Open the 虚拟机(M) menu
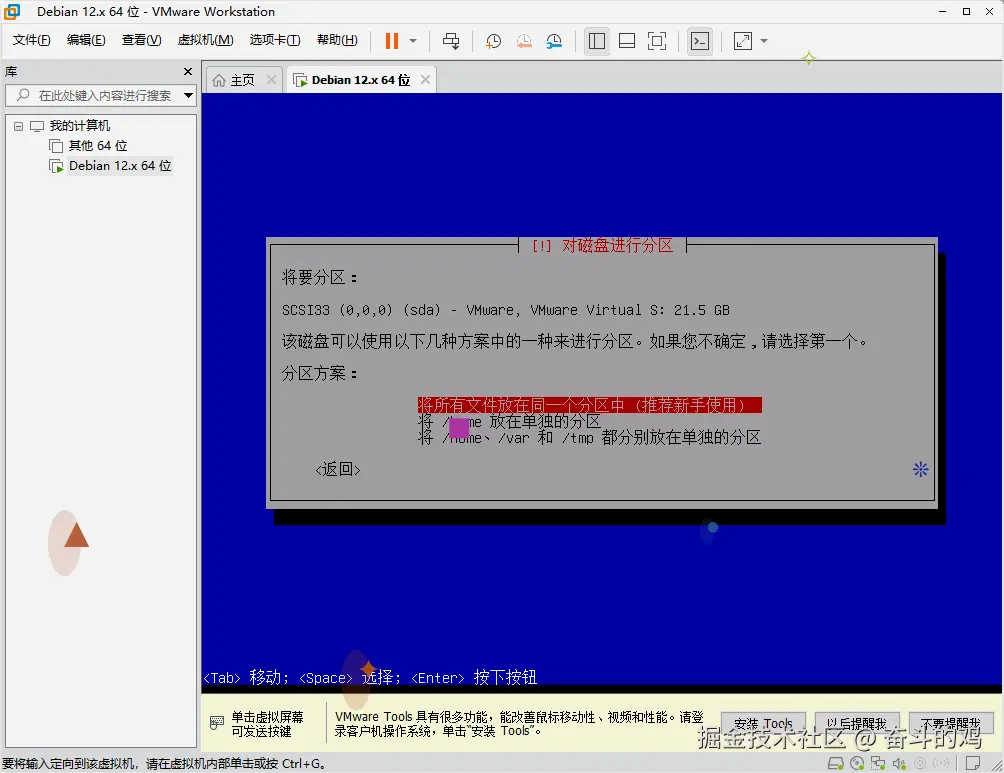Viewport: 1004px width, 773px height. (206, 40)
